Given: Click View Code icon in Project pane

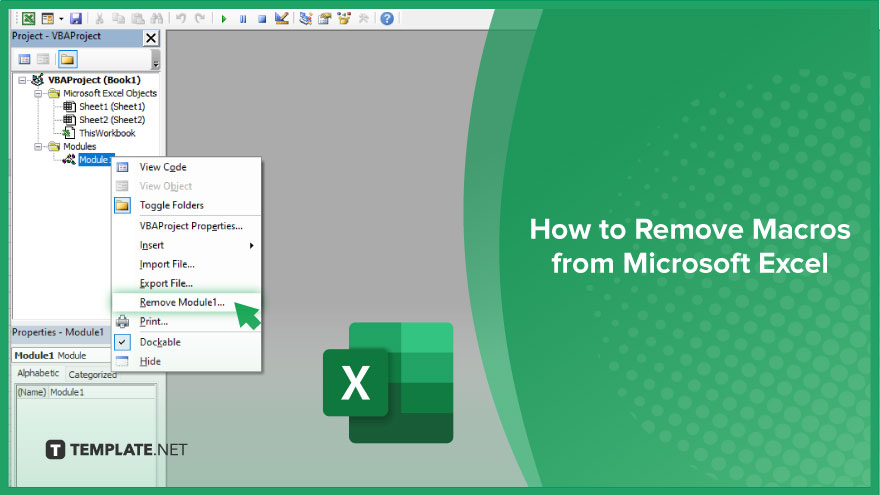Looking at the screenshot, I should 24,59.
